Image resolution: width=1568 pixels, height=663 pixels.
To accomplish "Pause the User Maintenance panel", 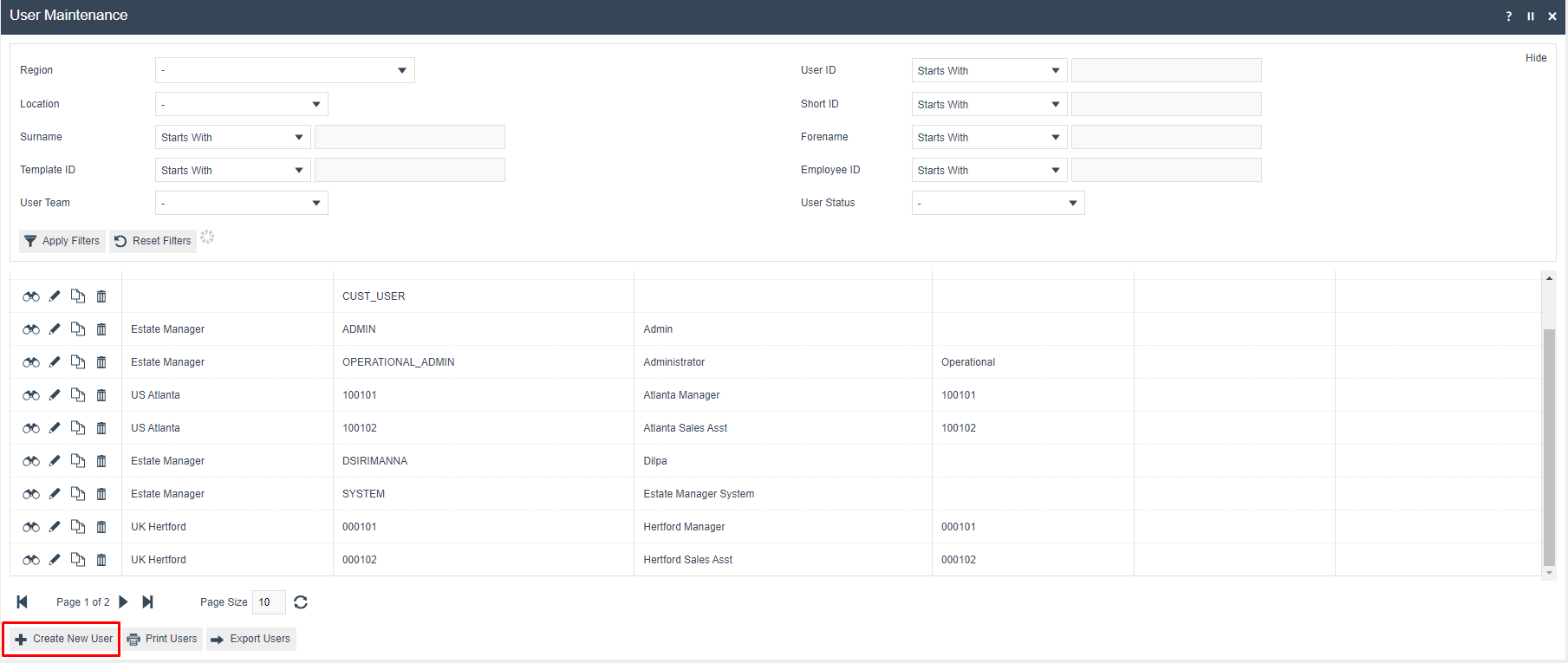I will point(1531,16).
